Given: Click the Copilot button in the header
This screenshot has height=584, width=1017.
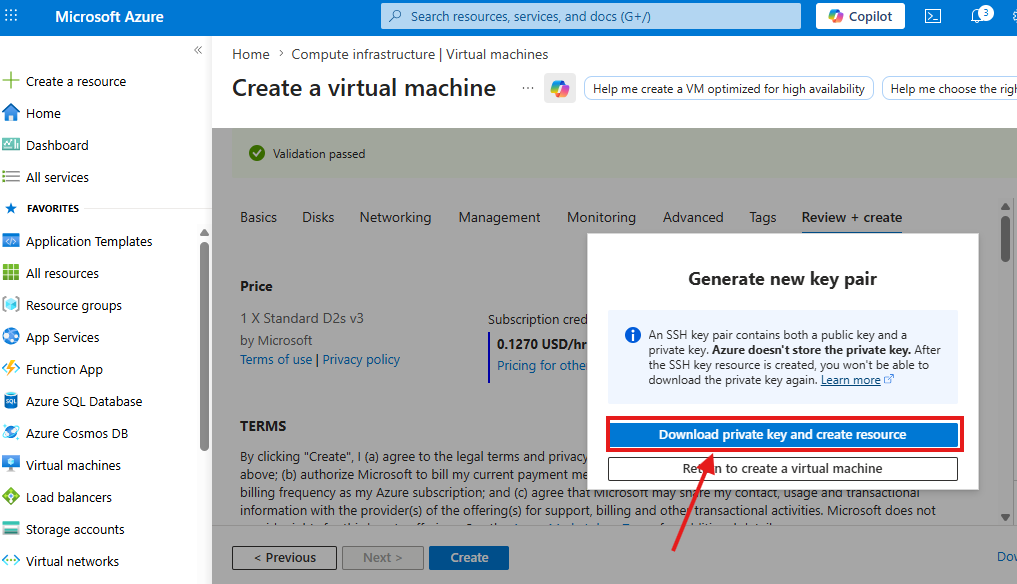Looking at the screenshot, I should [x=860, y=16].
